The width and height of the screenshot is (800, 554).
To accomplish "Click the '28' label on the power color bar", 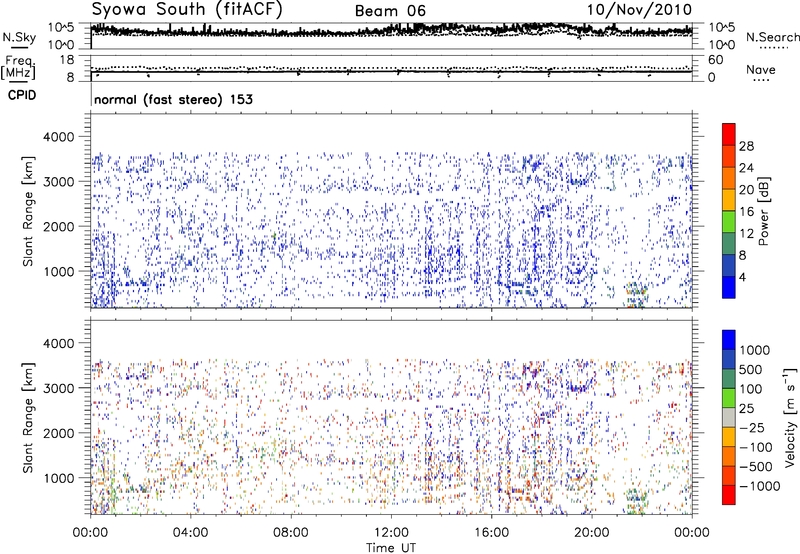I will [746, 146].
